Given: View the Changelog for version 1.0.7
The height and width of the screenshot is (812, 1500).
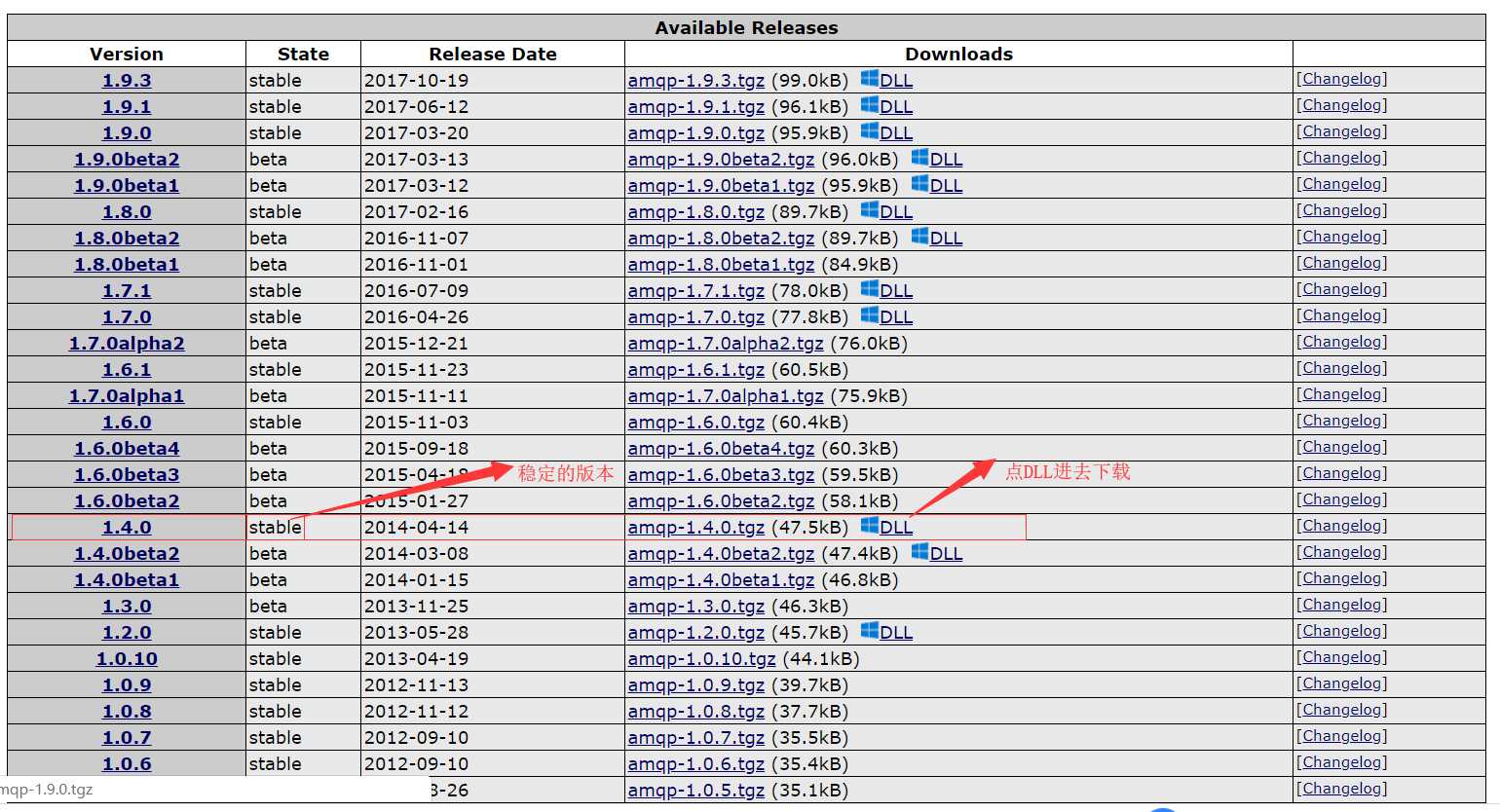Looking at the screenshot, I should click(1341, 736).
